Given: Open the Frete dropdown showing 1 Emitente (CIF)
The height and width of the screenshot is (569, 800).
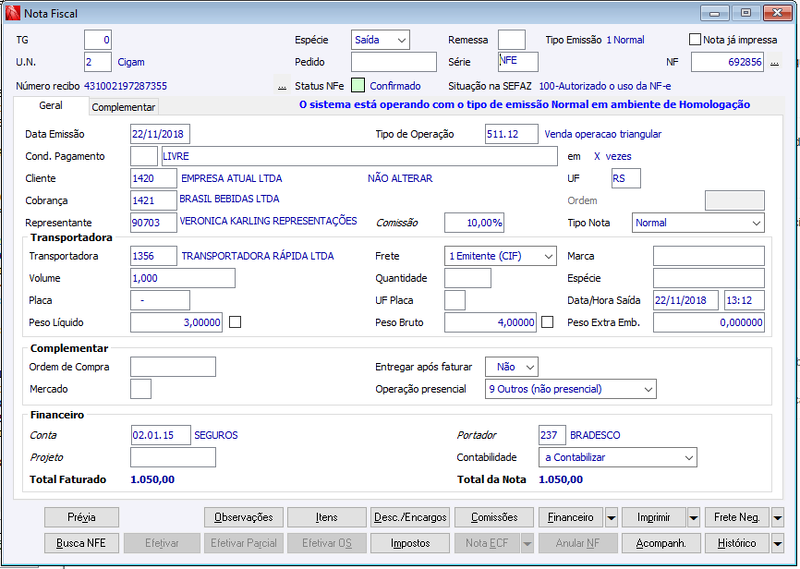Looking at the screenshot, I should pos(500,256).
